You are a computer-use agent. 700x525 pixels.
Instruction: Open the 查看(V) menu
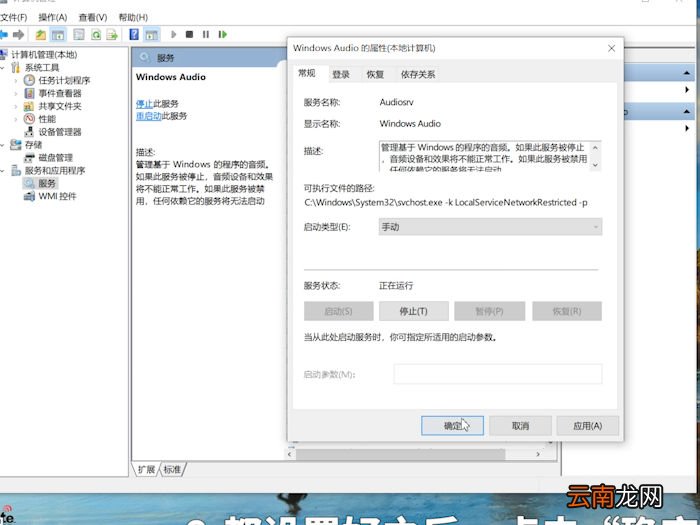(93, 17)
